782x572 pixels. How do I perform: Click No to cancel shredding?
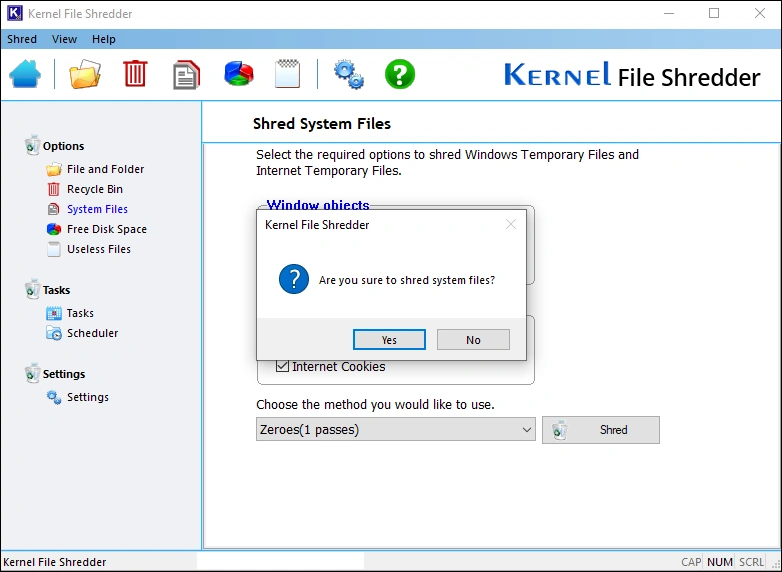pos(473,340)
